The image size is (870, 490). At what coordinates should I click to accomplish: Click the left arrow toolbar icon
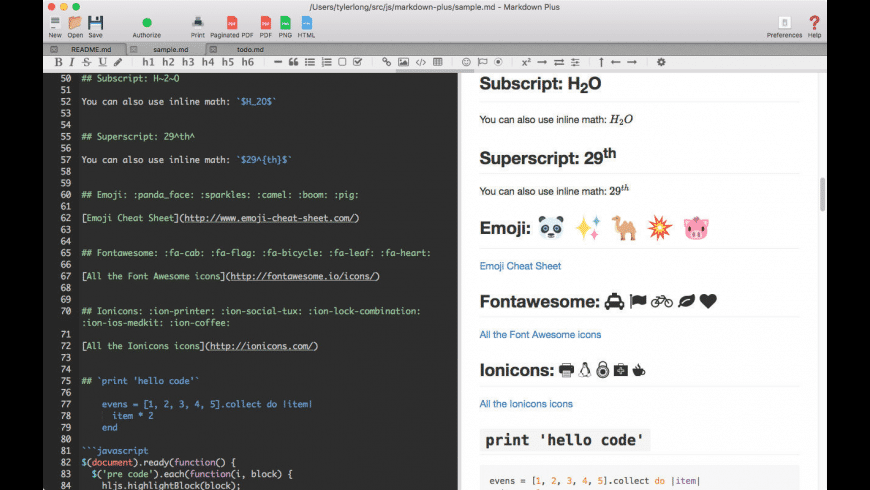coord(615,62)
